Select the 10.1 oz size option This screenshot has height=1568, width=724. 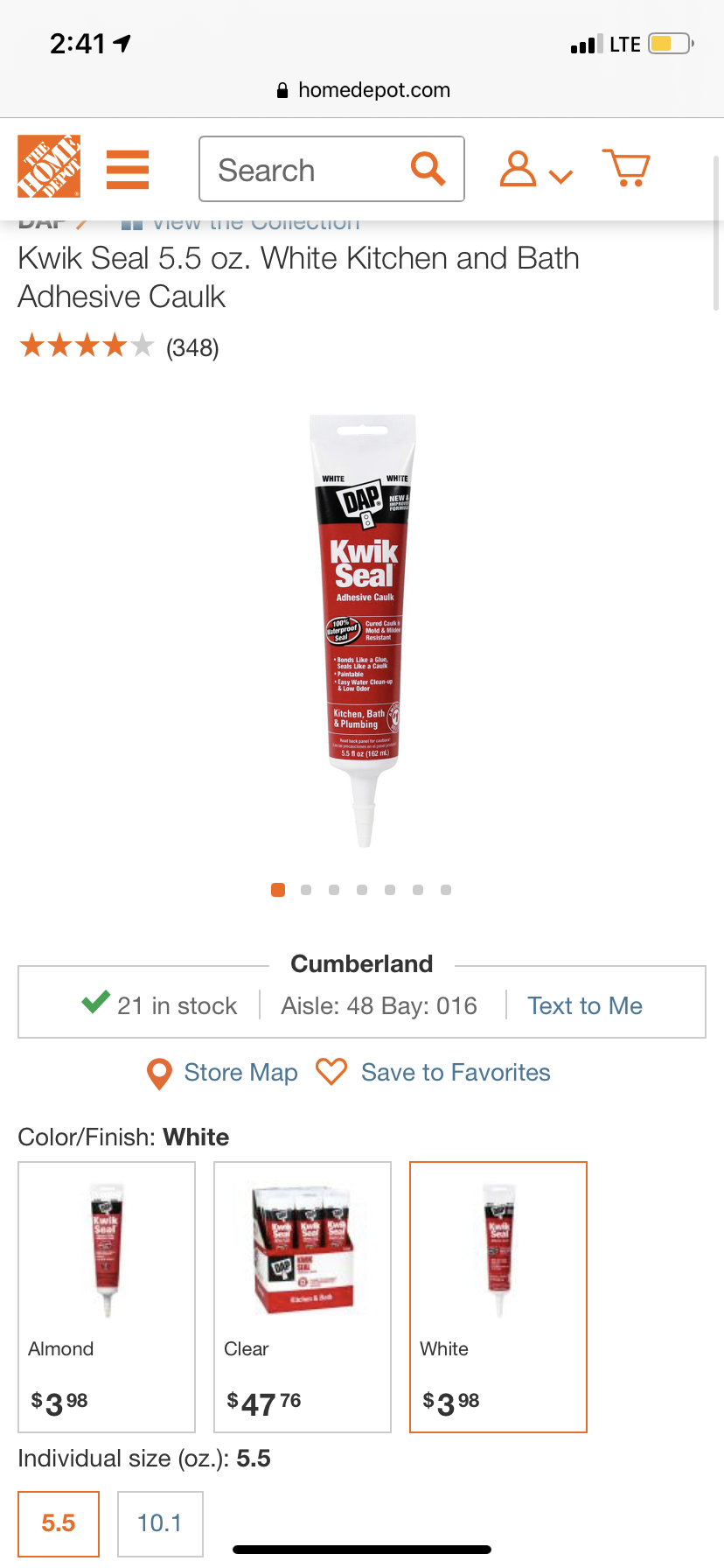tap(160, 1523)
